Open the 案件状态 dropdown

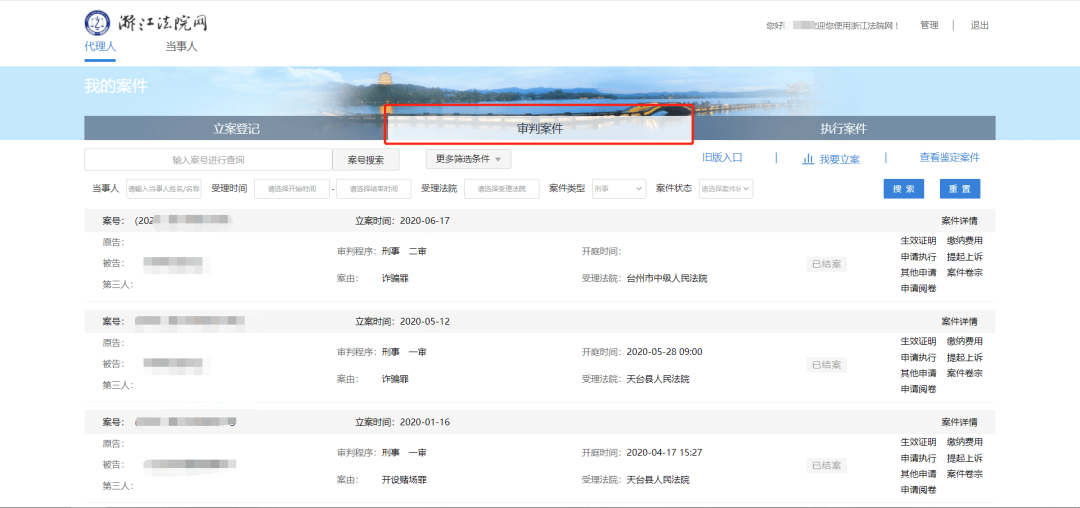726,189
